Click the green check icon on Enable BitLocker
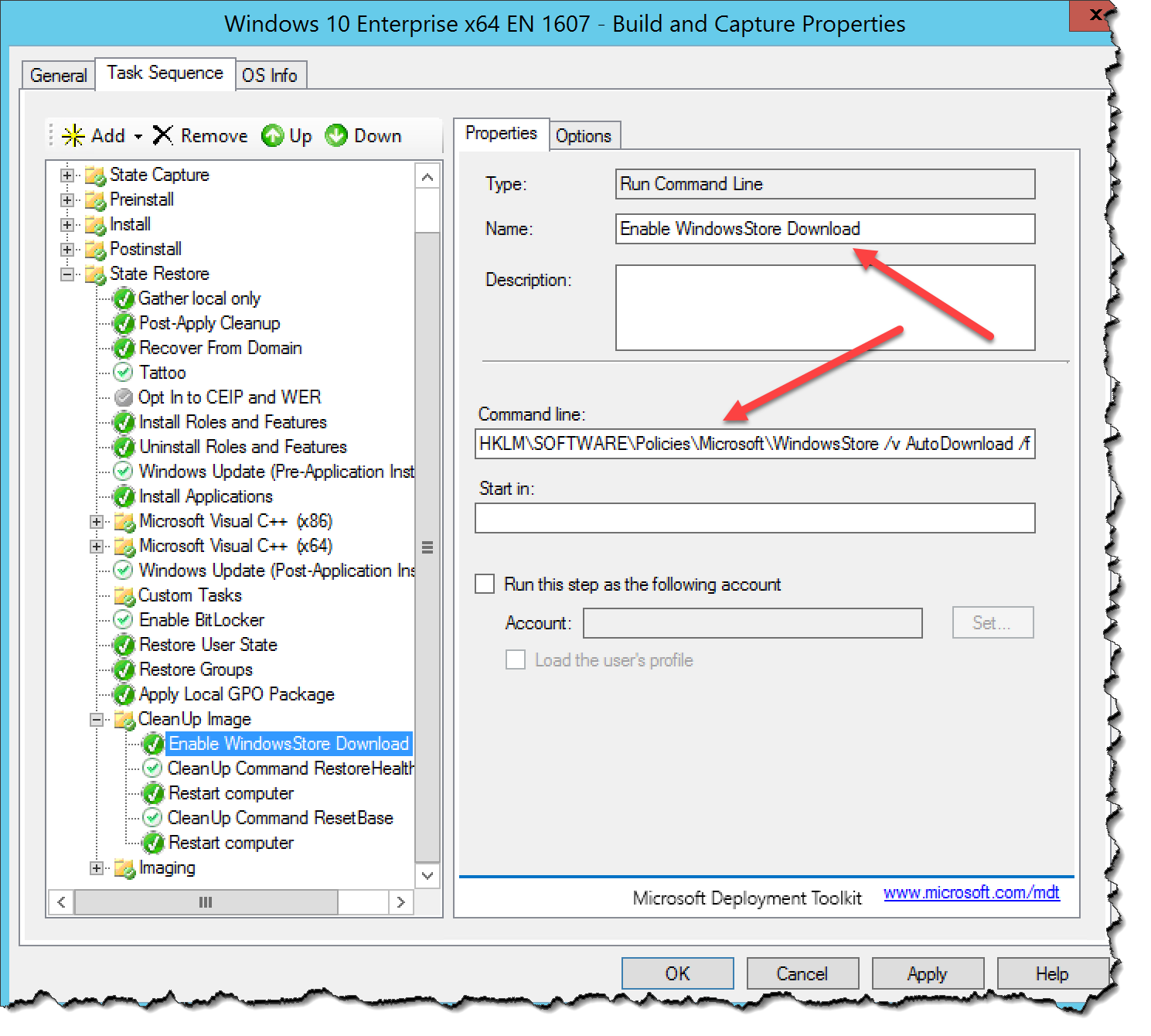This screenshot has height=1036, width=1151. tap(124, 619)
